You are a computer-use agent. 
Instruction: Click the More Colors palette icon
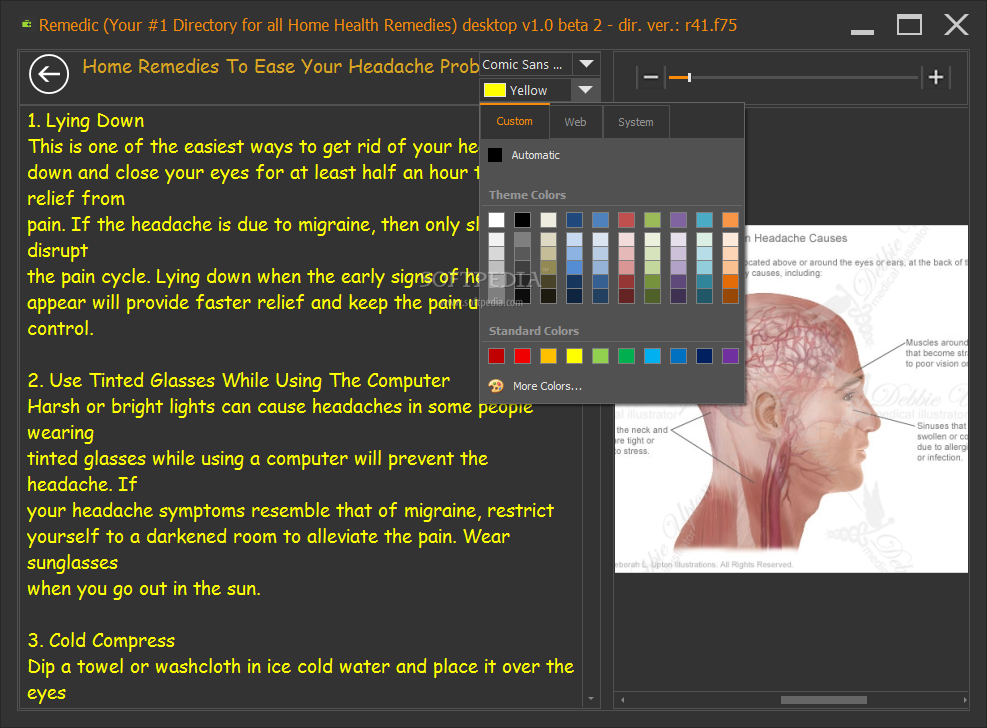point(496,386)
